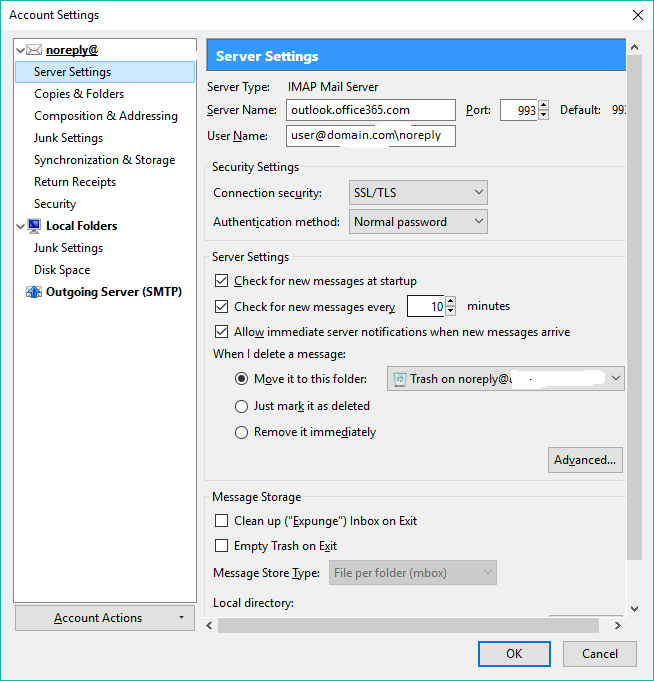This screenshot has width=654, height=681.
Task: Toggle Check for new messages at startup
Action: tap(222, 281)
